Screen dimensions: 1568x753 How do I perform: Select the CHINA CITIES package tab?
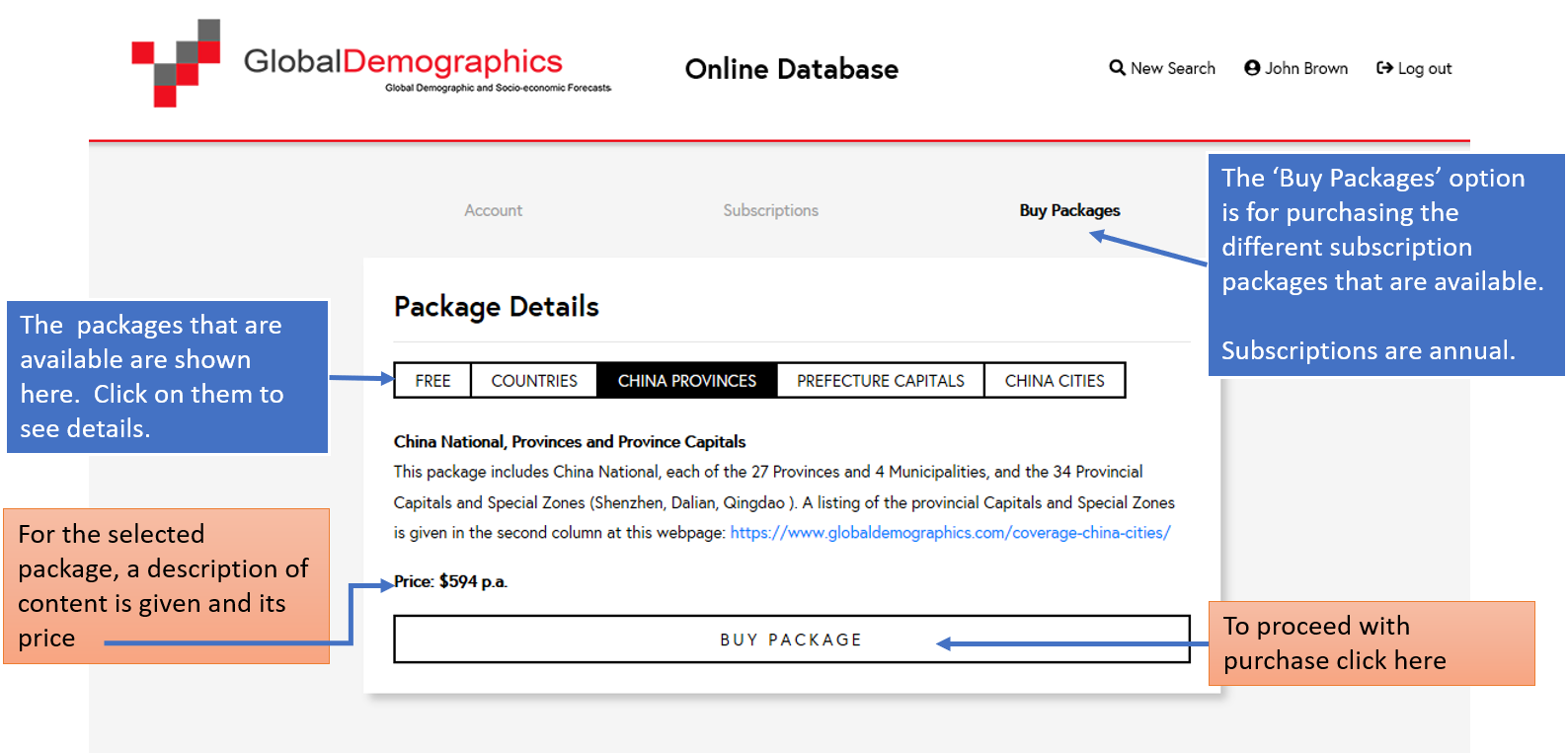[x=1055, y=381]
